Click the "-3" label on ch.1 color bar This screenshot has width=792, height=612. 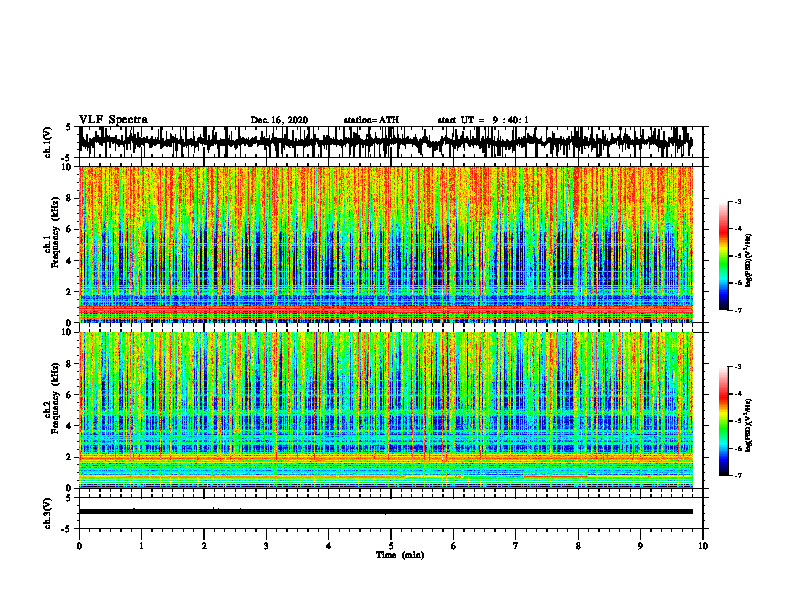pyautogui.click(x=737, y=201)
